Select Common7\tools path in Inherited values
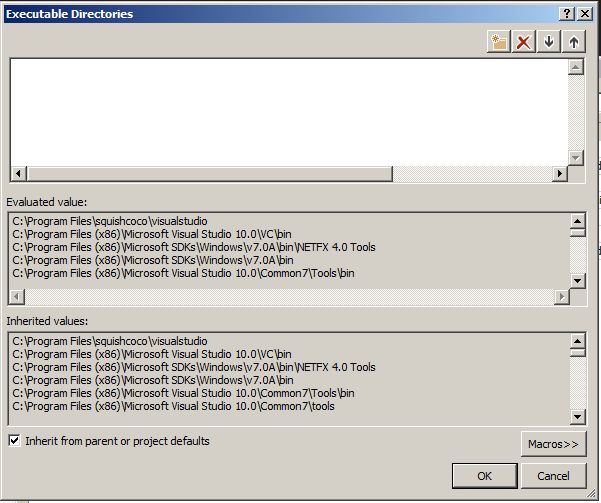 tap(173, 406)
